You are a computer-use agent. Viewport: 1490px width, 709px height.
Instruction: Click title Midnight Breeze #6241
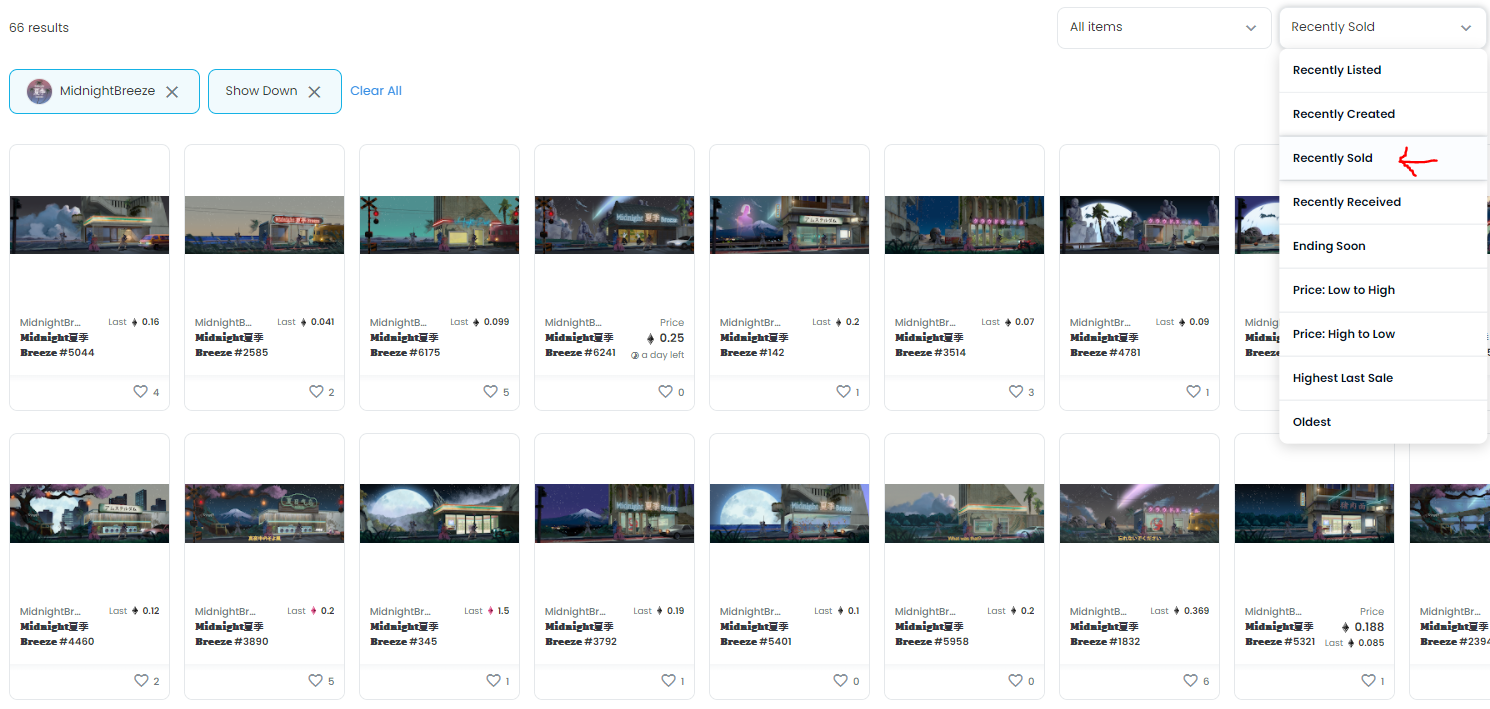pyautogui.click(x=580, y=345)
